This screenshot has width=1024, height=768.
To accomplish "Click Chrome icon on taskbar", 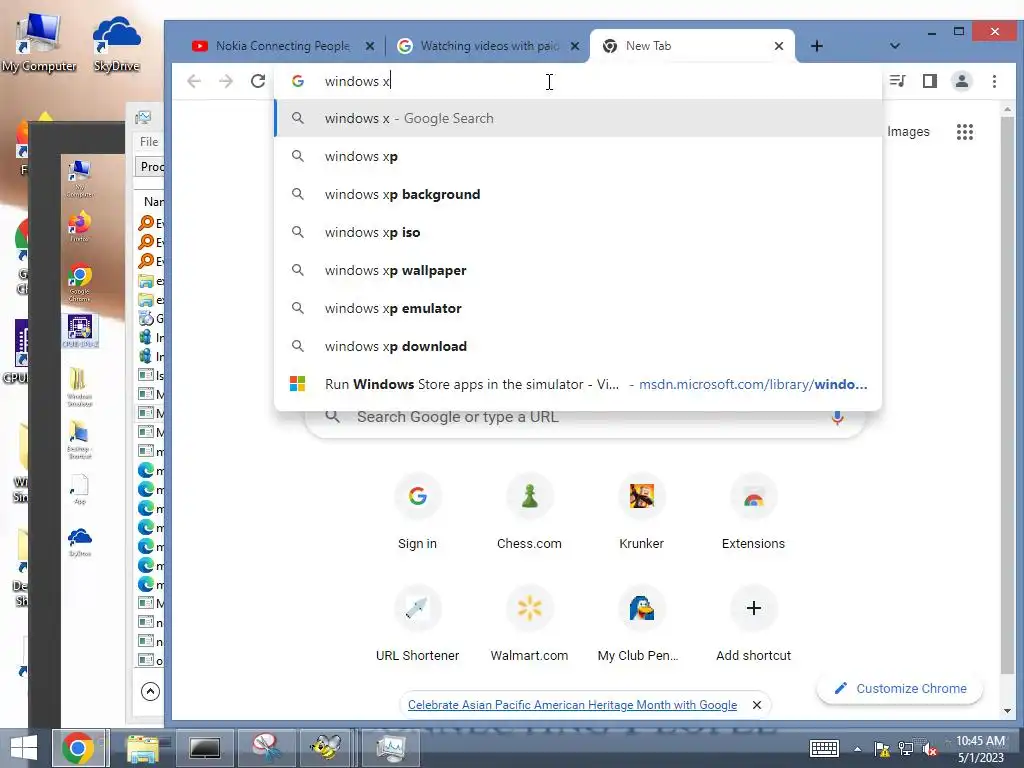I will pyautogui.click(x=78, y=748).
